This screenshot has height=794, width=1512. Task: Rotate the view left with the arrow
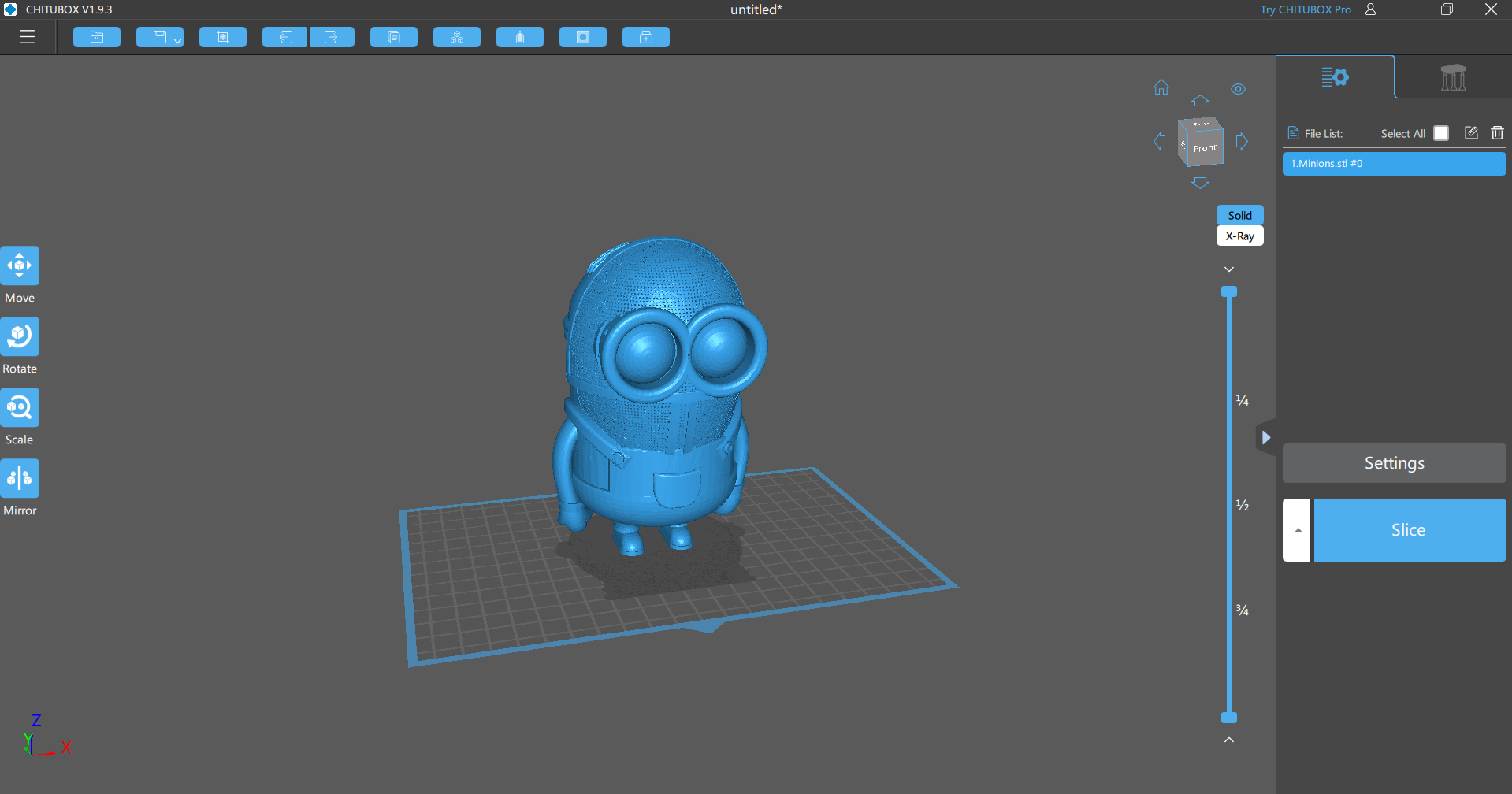1160,142
